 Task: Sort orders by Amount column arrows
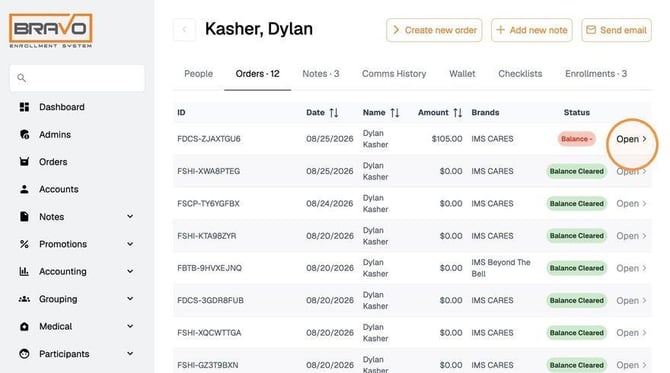(x=458, y=113)
